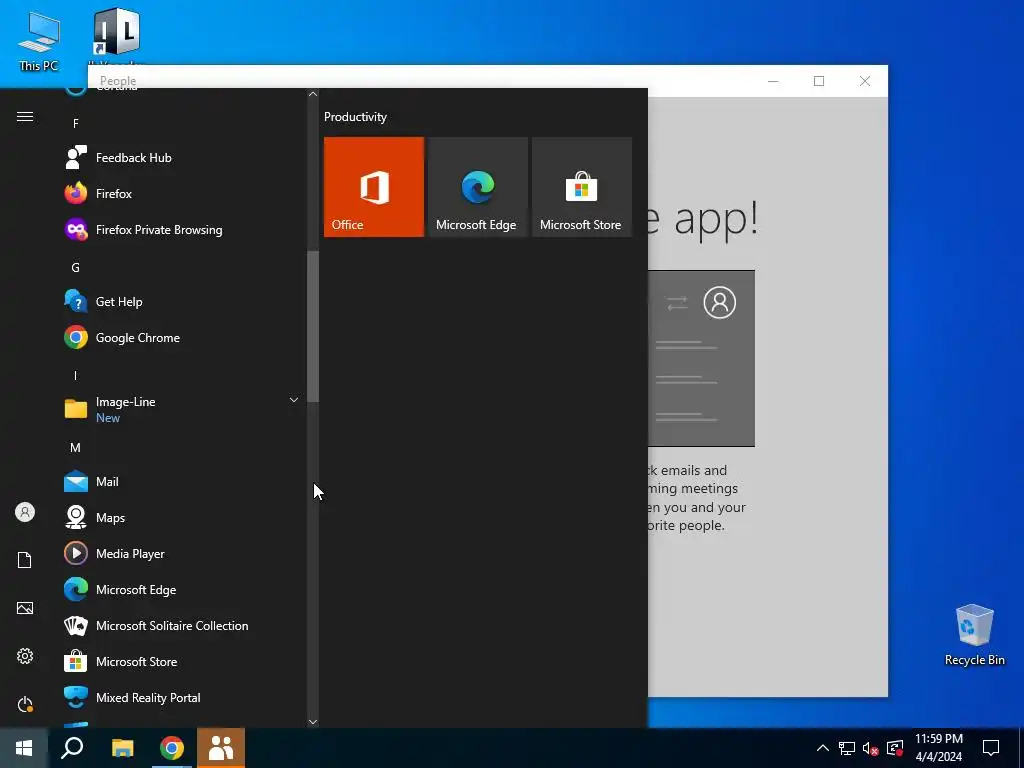Jump to letter M section header

click(76, 447)
